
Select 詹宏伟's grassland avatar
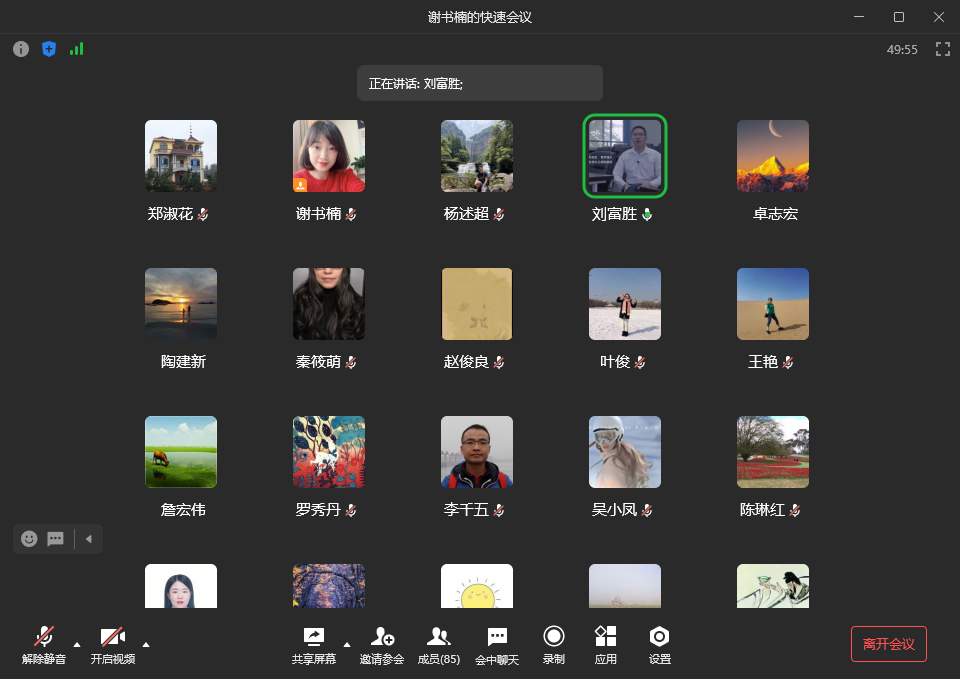181,452
